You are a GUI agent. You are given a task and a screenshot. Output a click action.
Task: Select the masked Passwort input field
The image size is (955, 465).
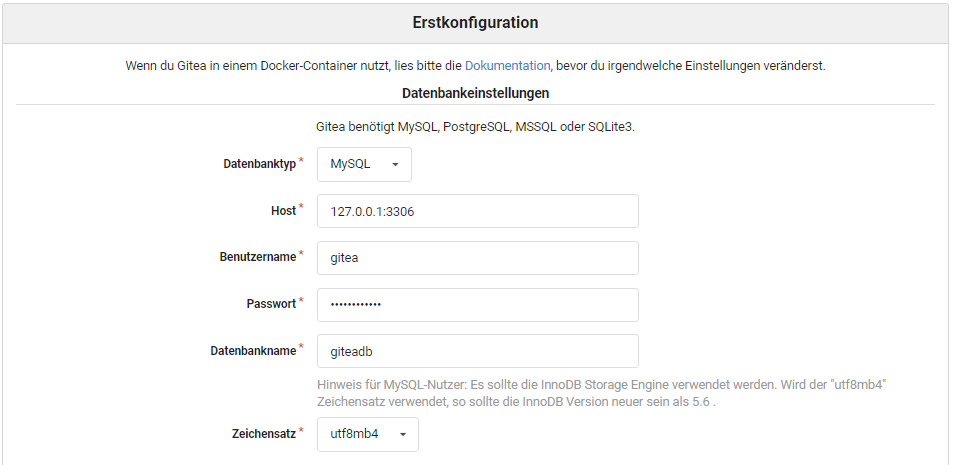pyautogui.click(x=477, y=305)
